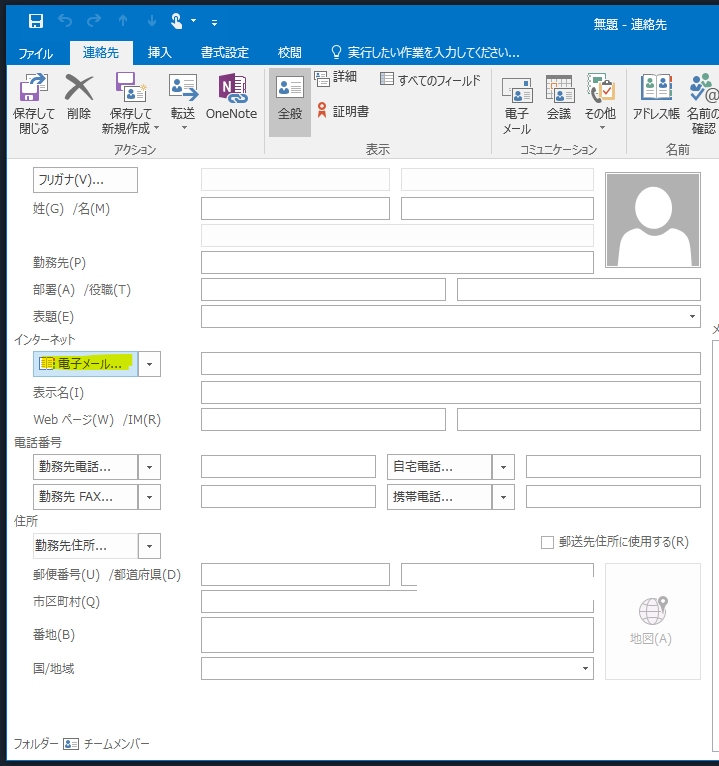Click the フリガナ(V)... button
This screenshot has height=766, width=719.
pos(85,180)
